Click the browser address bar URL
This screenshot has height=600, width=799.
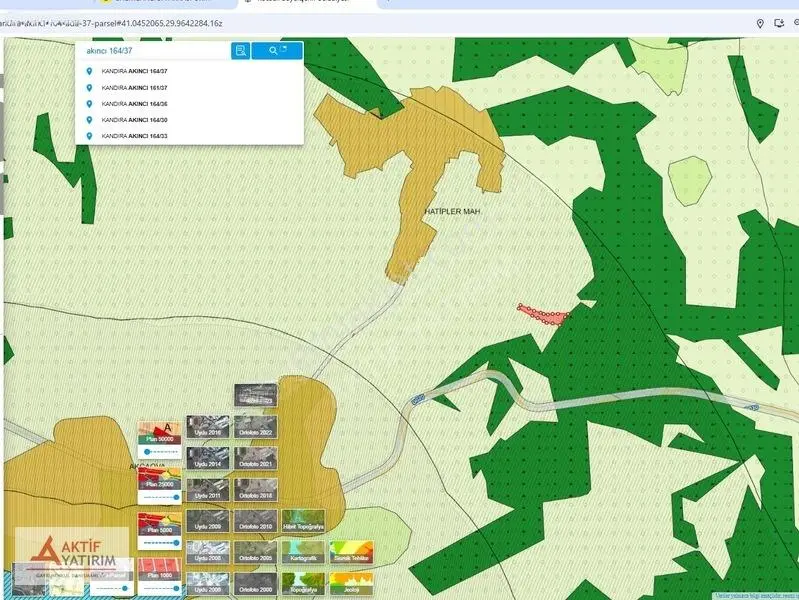111,23
